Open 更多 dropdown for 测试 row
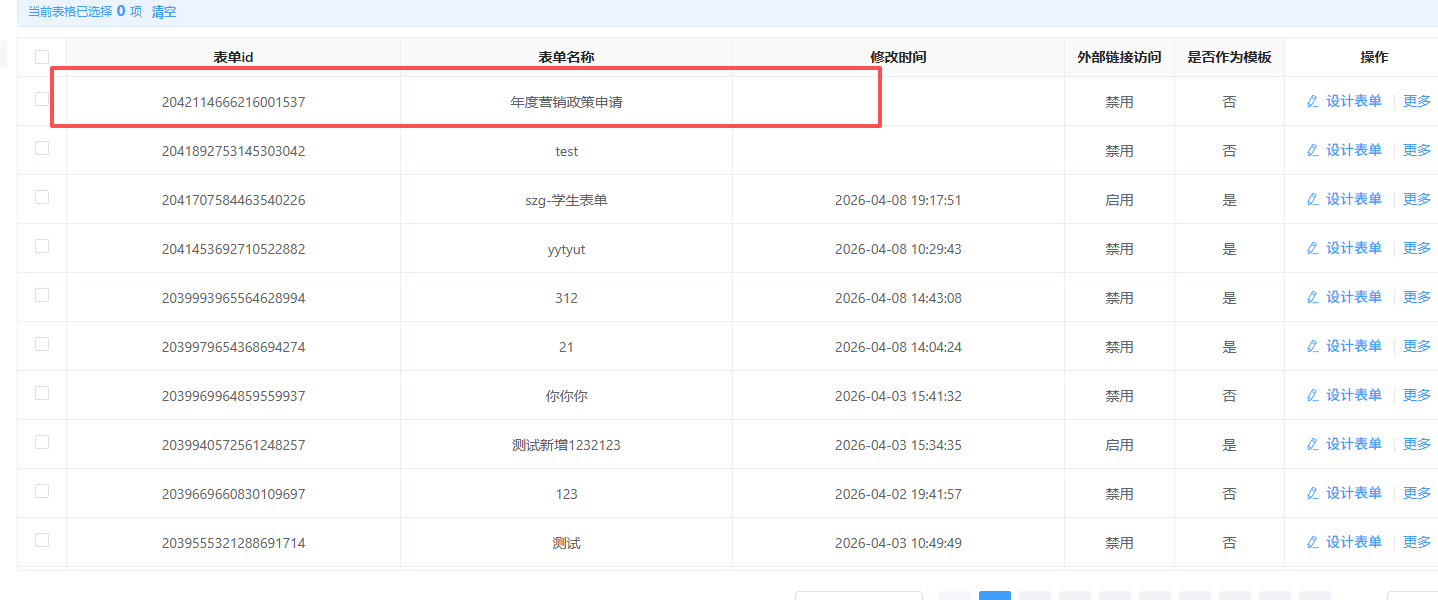 (1417, 542)
